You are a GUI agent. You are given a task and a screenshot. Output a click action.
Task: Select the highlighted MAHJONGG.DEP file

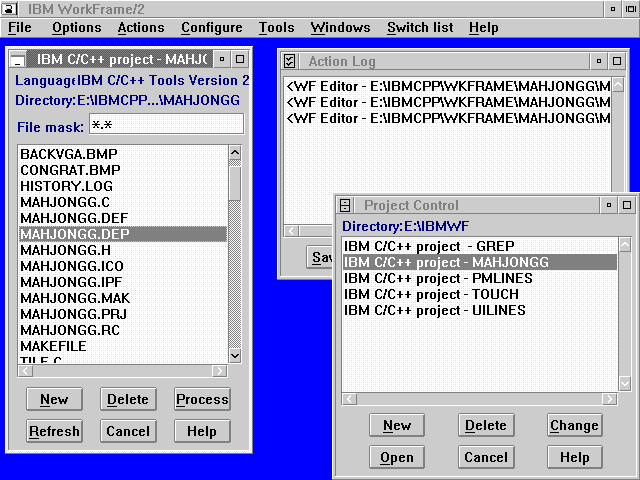coord(123,234)
